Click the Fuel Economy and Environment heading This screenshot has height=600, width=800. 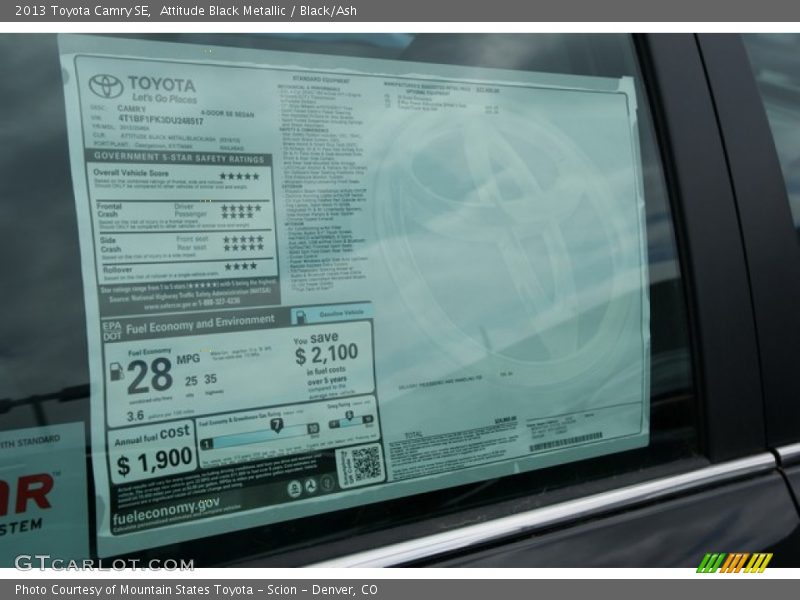[x=200, y=324]
